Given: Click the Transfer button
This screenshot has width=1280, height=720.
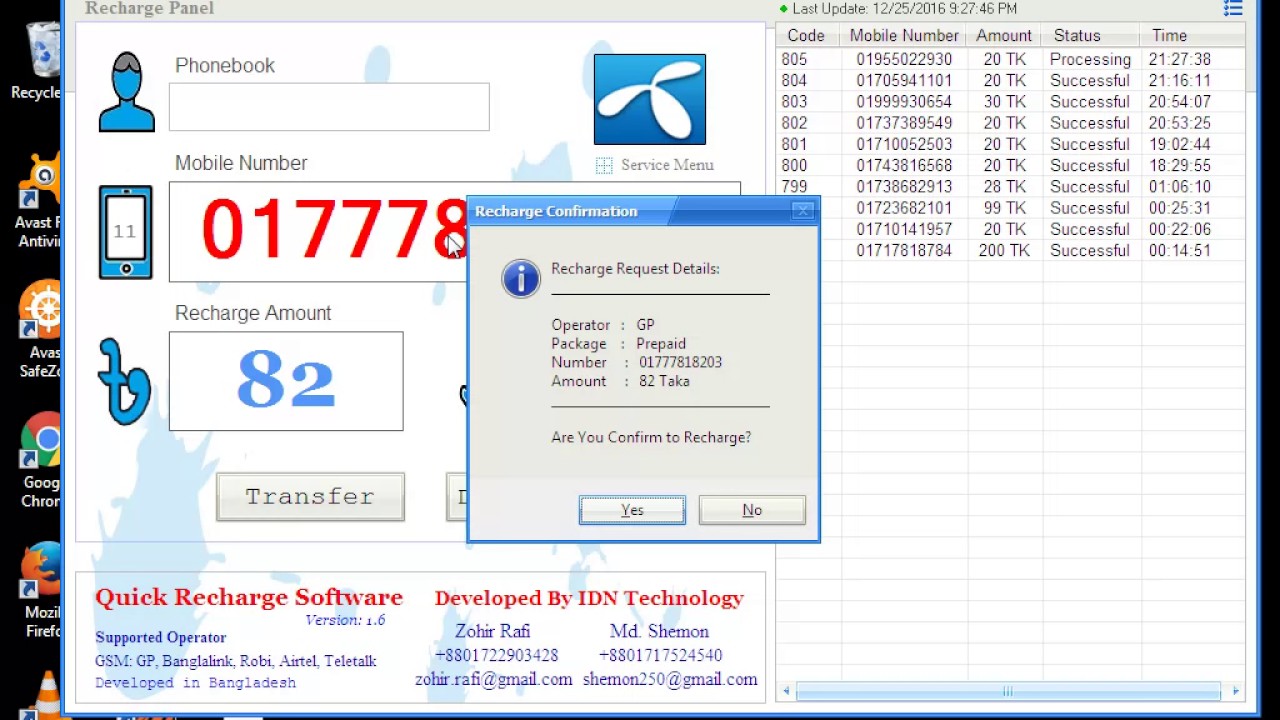Looking at the screenshot, I should 310,497.
